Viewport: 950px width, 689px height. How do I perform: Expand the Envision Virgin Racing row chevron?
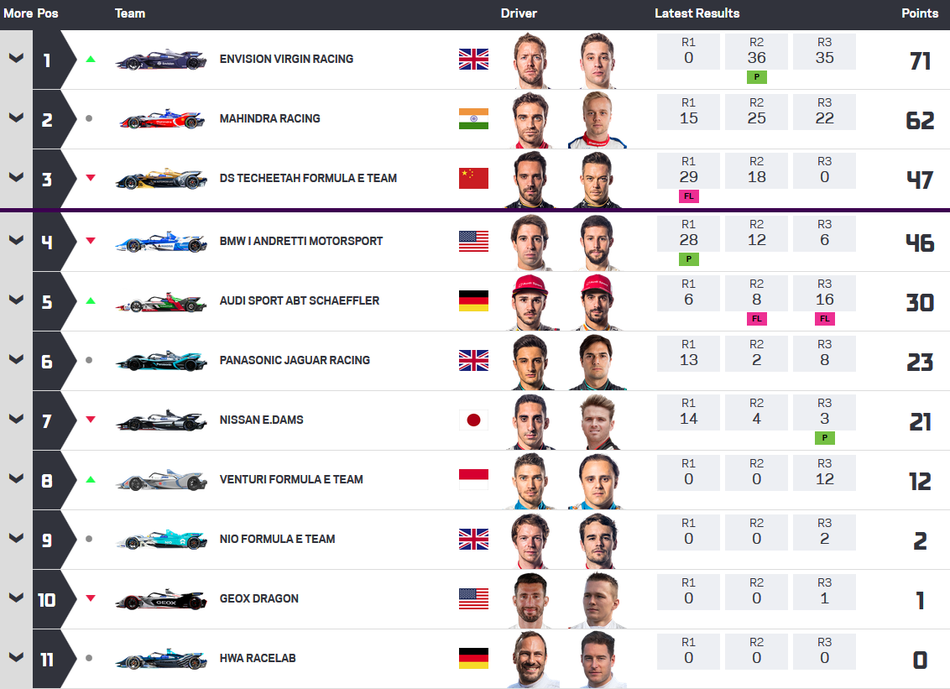pos(16,58)
